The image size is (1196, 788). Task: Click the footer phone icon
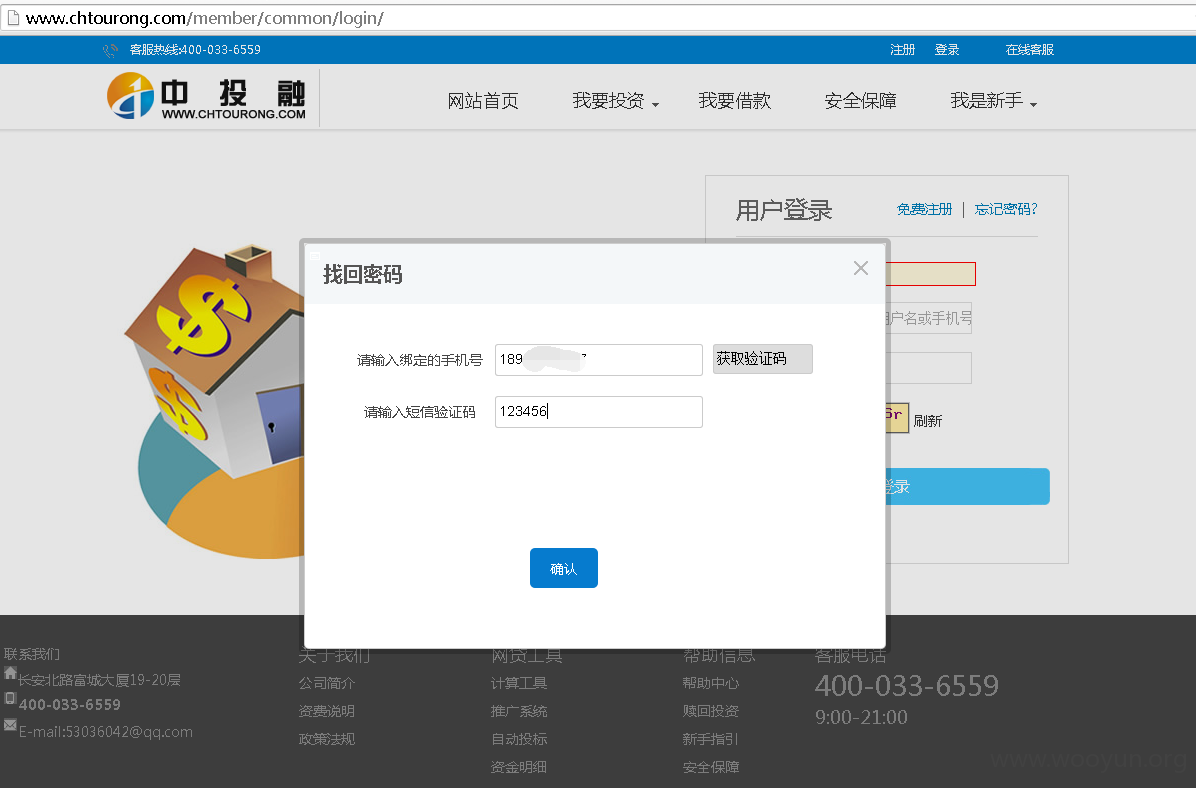[x=10, y=698]
